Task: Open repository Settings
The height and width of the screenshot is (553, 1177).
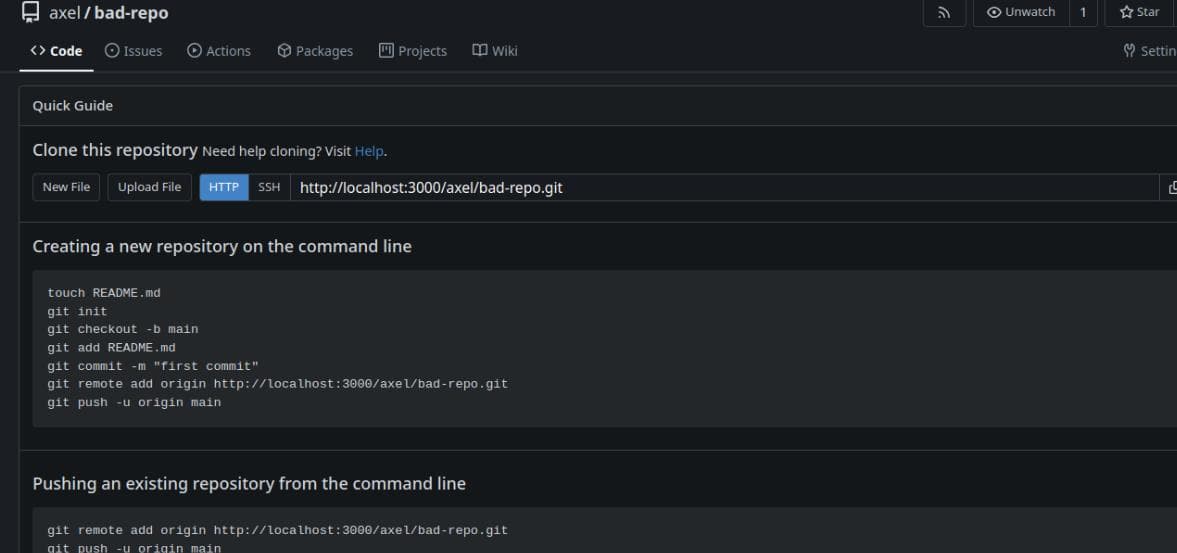Action: pos(1148,51)
